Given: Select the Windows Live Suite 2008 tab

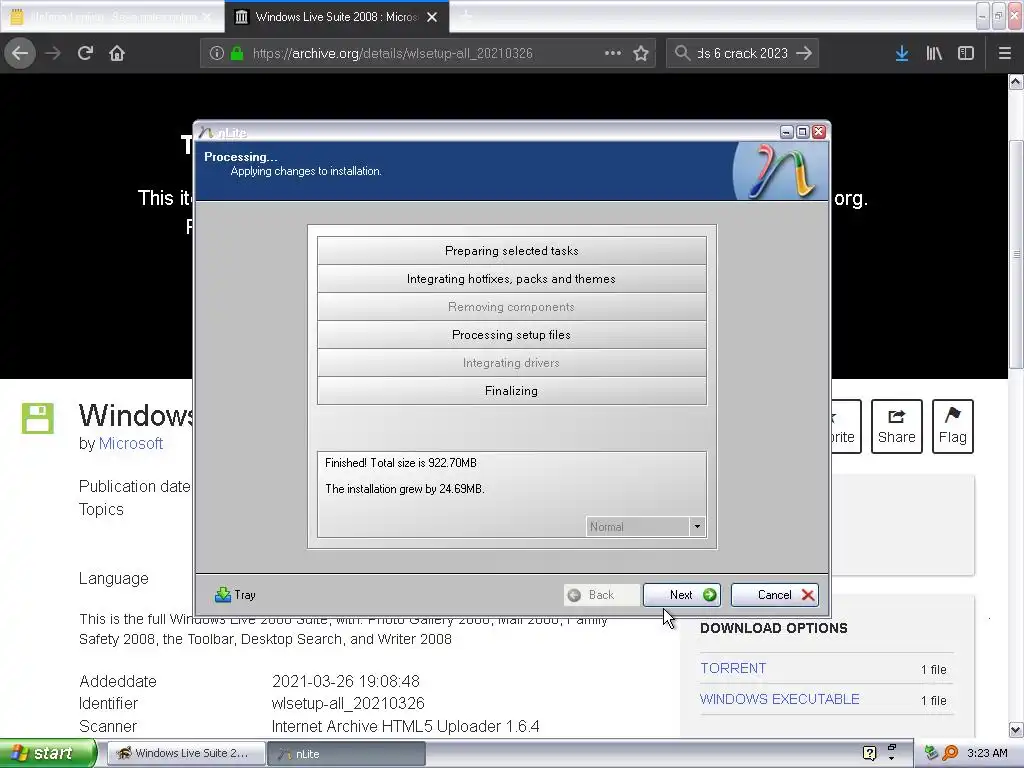Looking at the screenshot, I should click(336, 17).
